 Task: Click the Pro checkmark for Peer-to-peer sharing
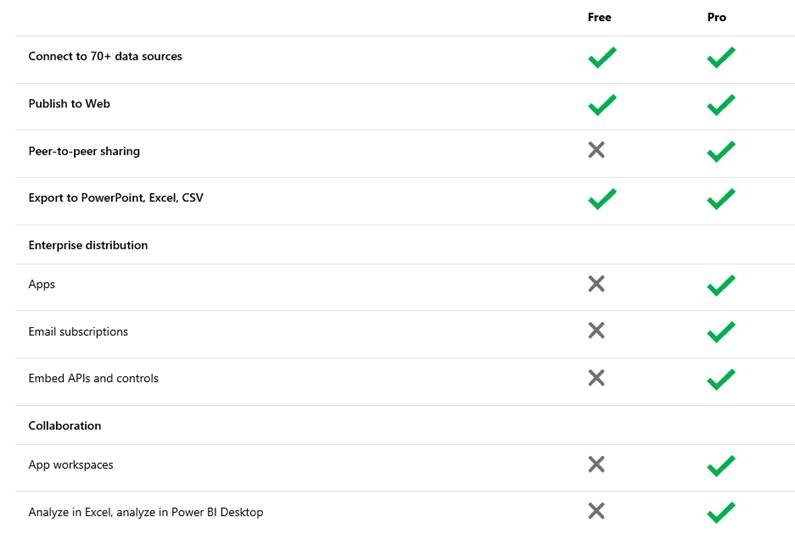click(720, 152)
